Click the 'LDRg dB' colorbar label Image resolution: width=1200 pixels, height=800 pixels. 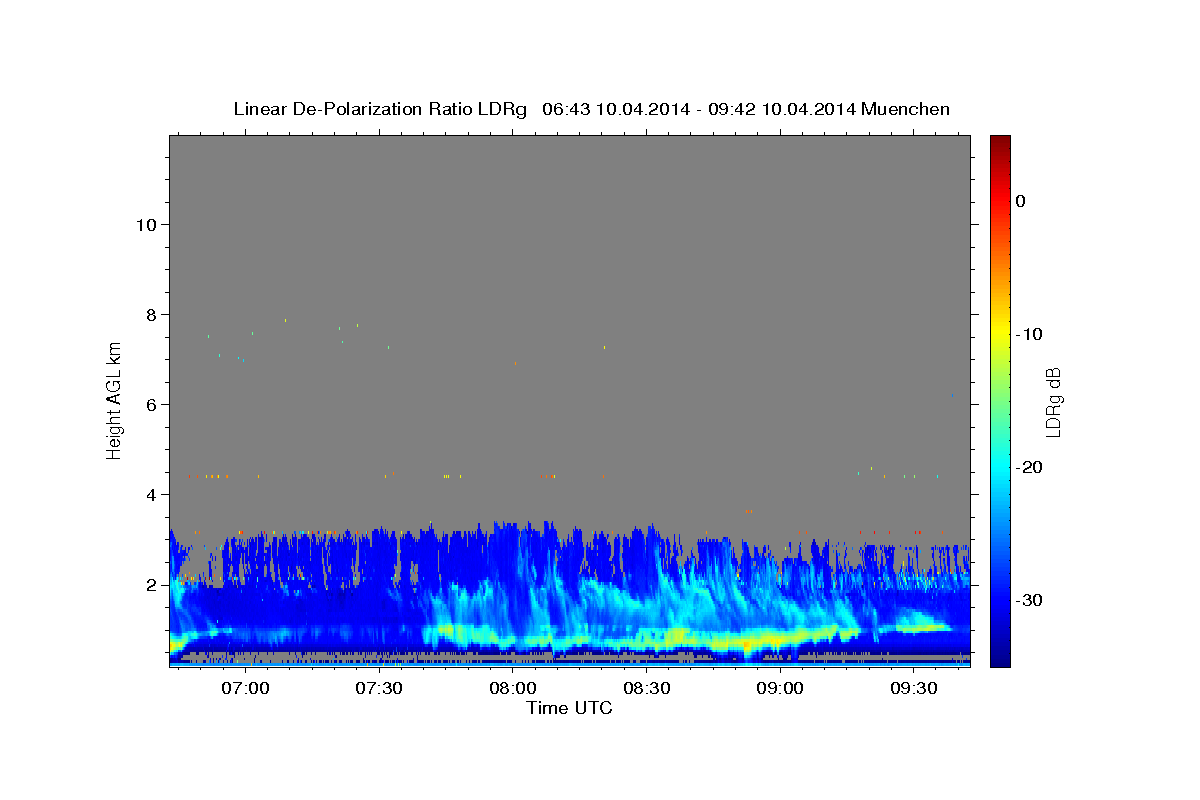[1053, 401]
